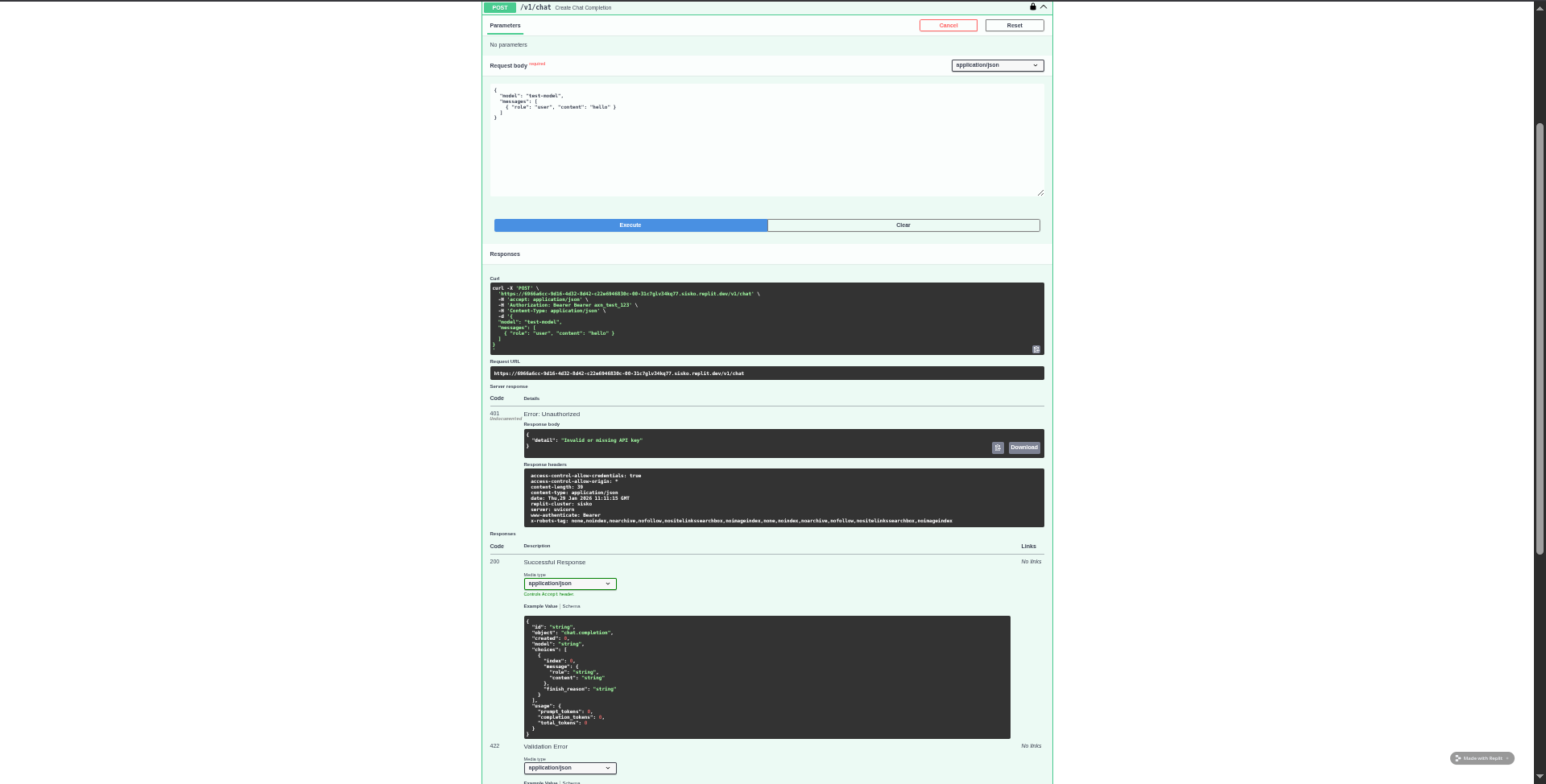Open media type dropdown for 200 response

pos(569,584)
